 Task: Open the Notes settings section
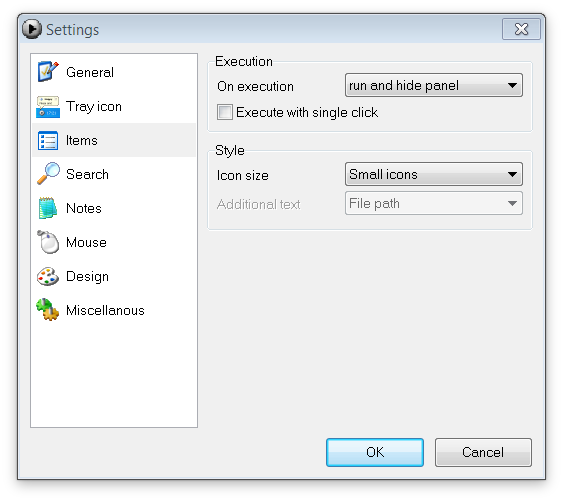point(84,208)
